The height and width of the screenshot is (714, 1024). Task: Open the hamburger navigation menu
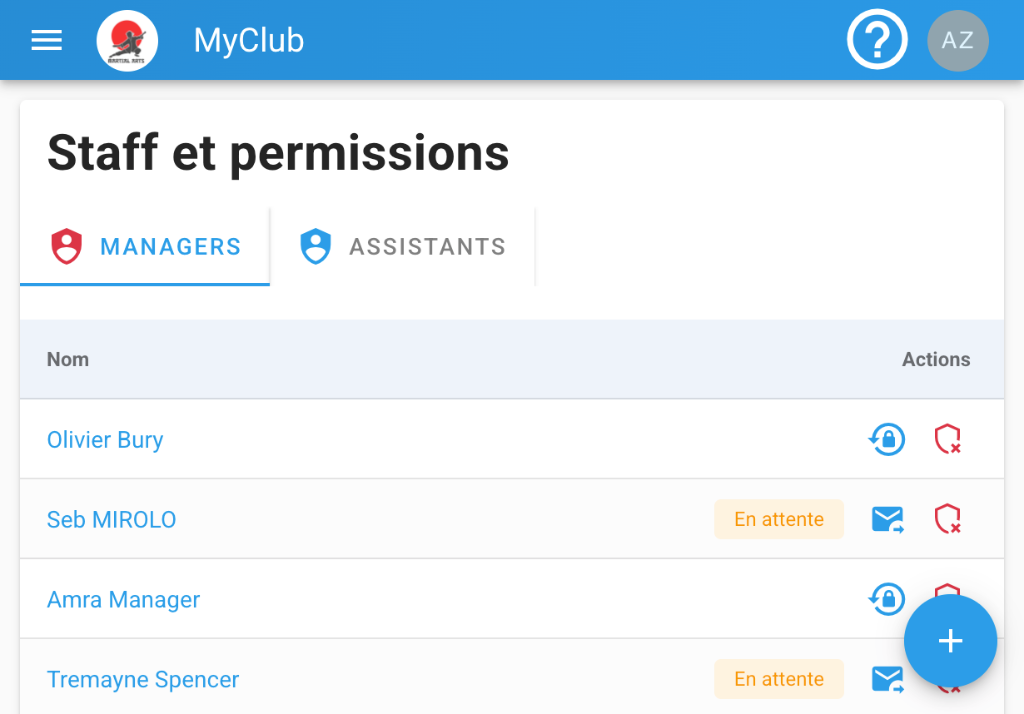click(x=46, y=40)
